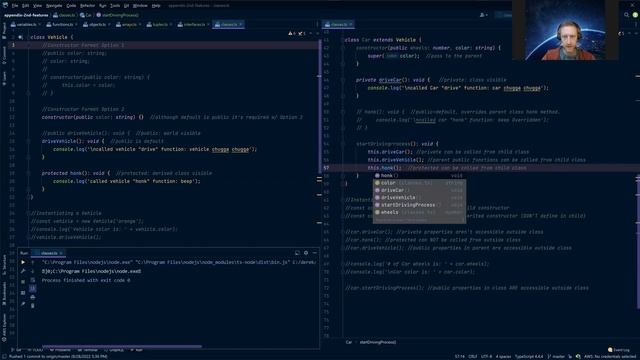This screenshot has width=640, height=360.
Task: Open the 4 spaces indent selector
Action: [503, 356]
